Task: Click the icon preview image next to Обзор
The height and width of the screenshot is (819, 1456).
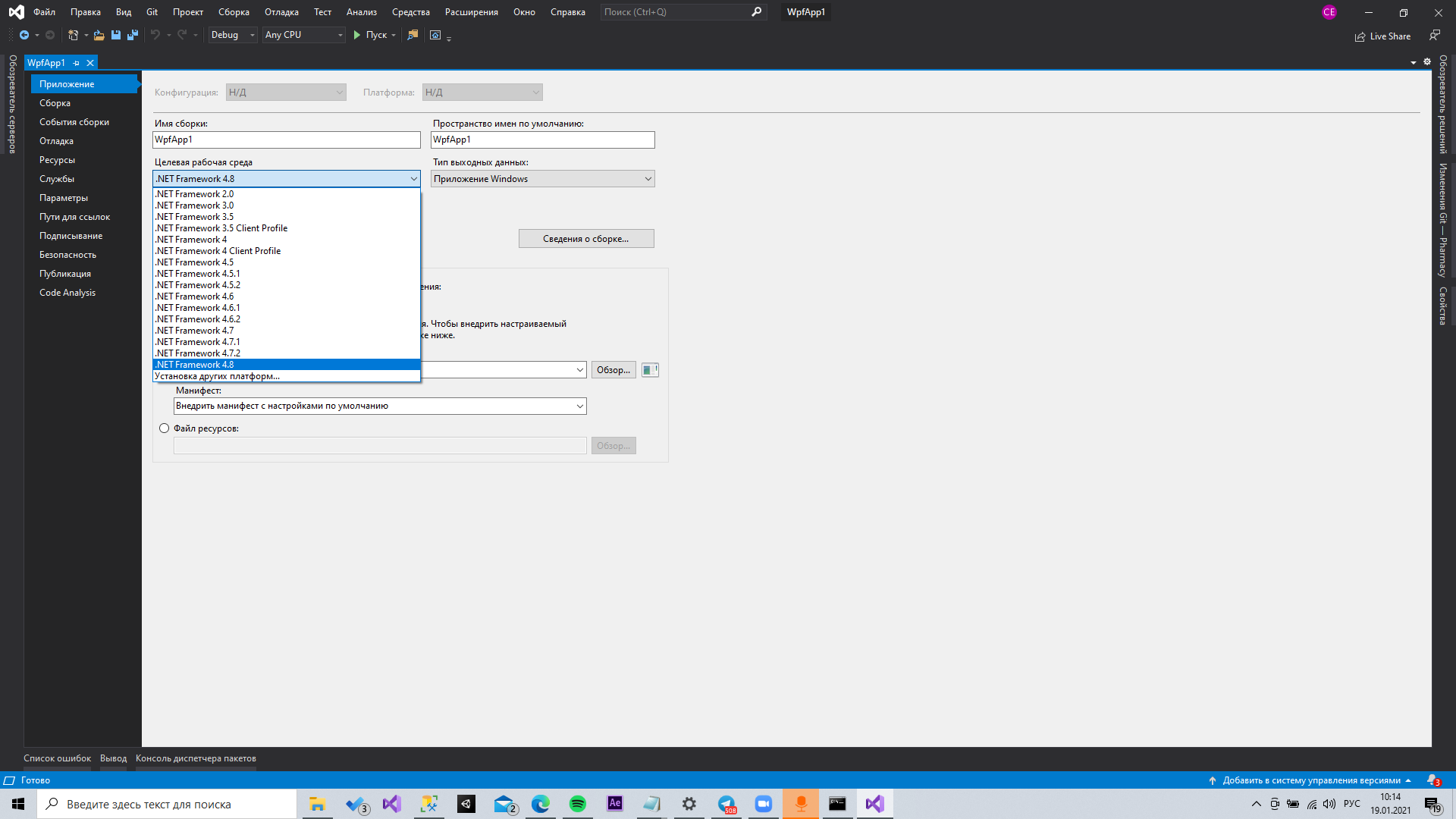Action: pos(650,370)
